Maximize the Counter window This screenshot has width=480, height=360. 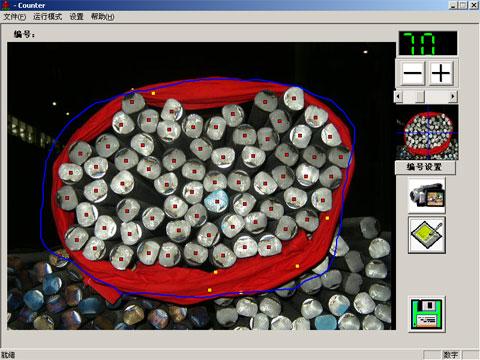pyautogui.click(x=463, y=5)
